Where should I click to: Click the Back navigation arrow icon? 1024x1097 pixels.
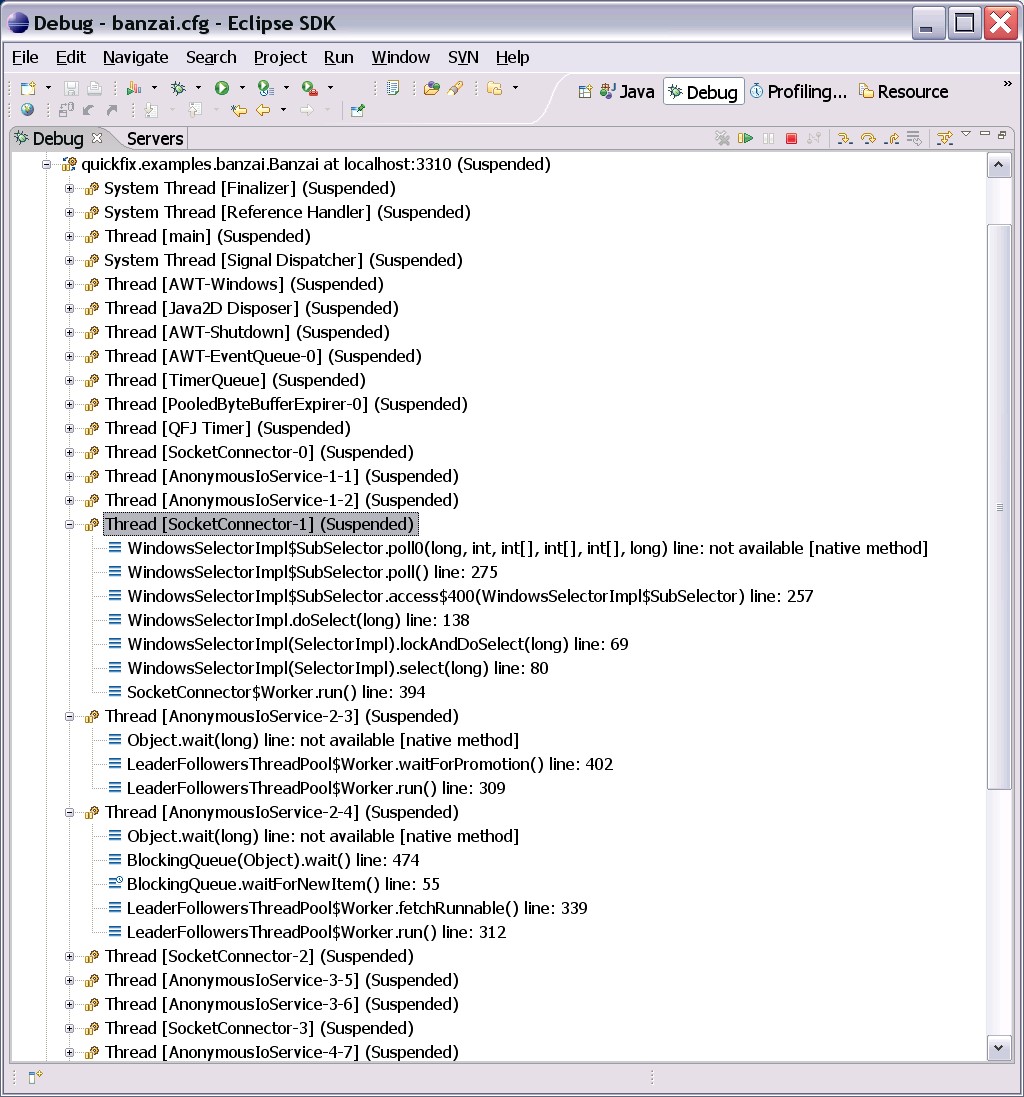tap(263, 110)
